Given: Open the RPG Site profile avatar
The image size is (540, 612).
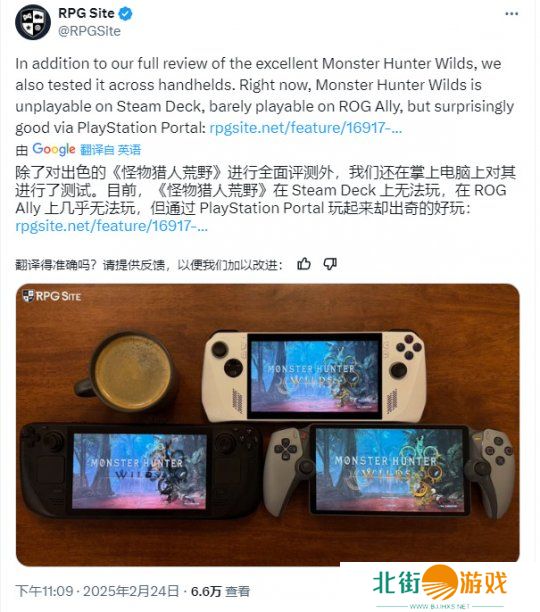Looking at the screenshot, I should click(x=33, y=22).
